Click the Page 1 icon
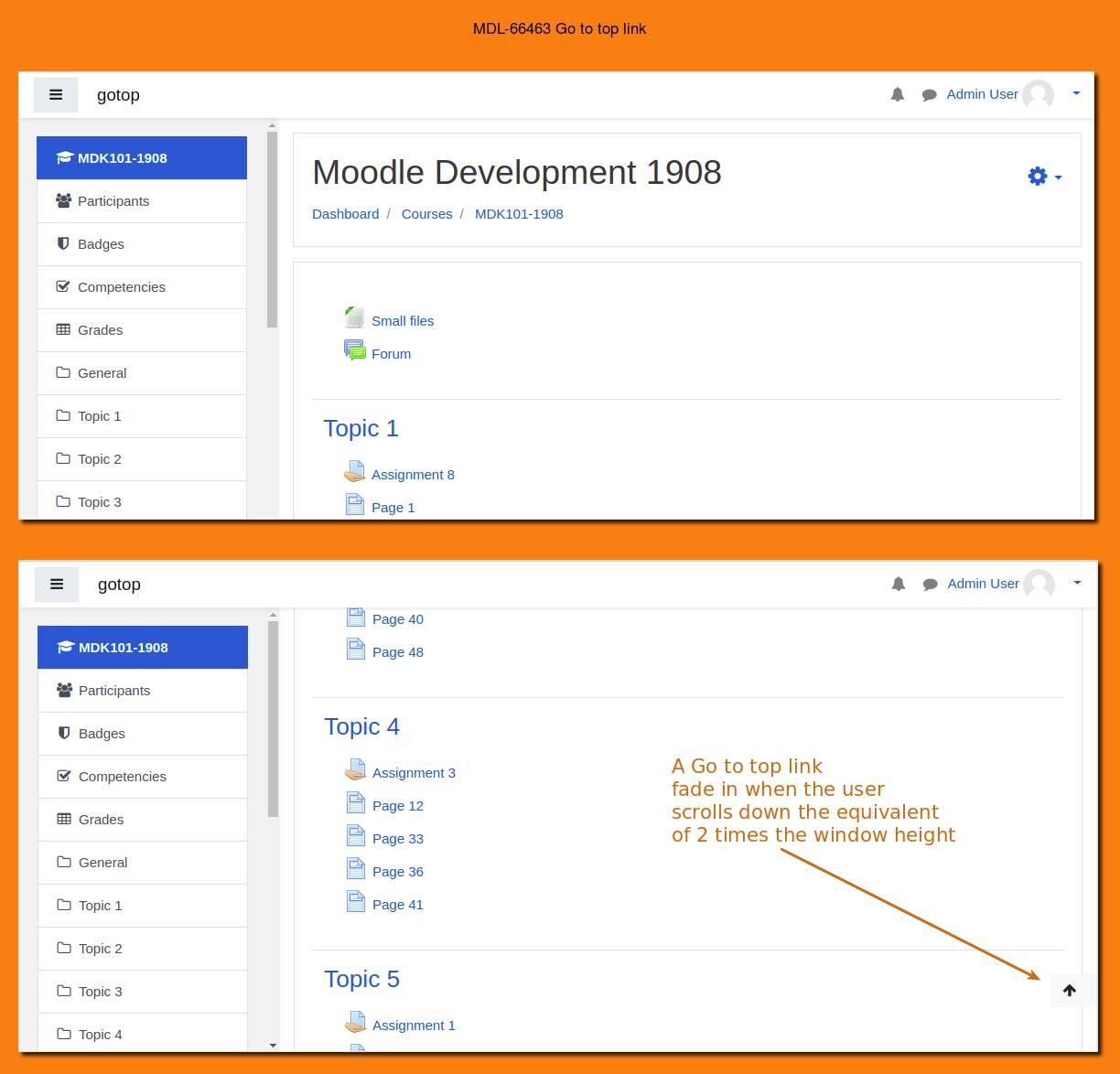 355,504
